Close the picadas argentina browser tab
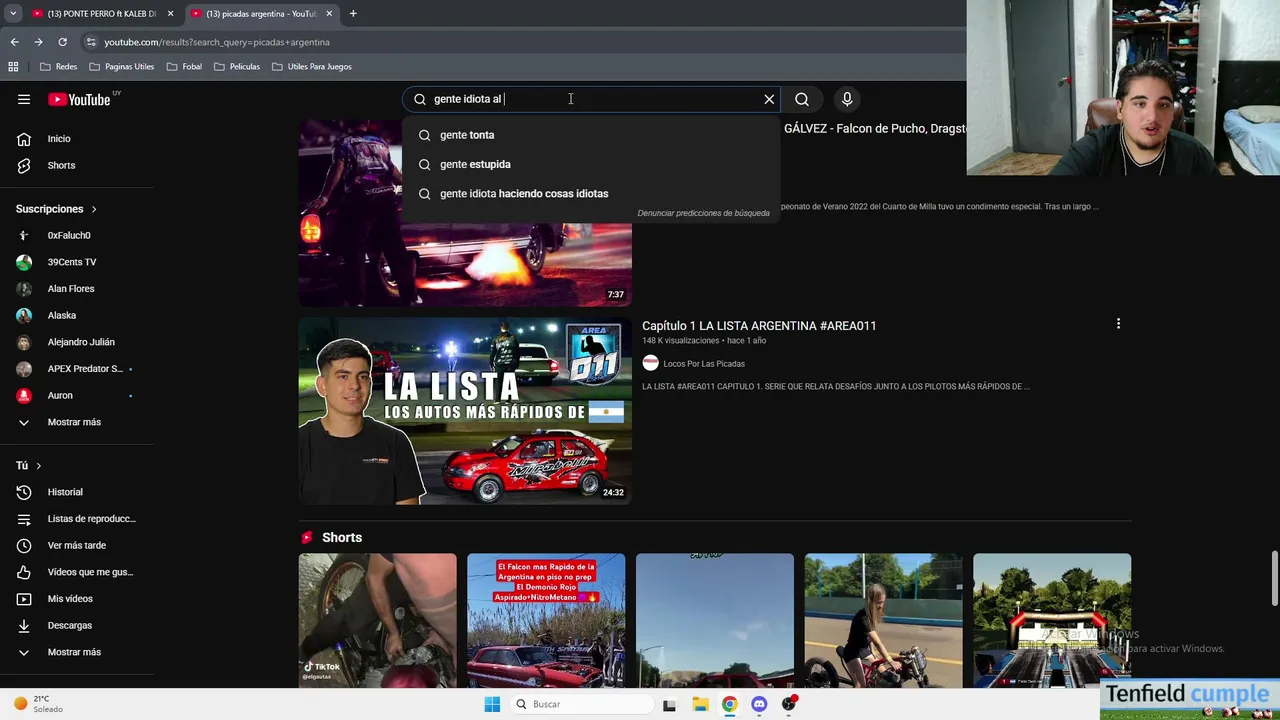The width and height of the screenshot is (1280, 720). [x=329, y=14]
